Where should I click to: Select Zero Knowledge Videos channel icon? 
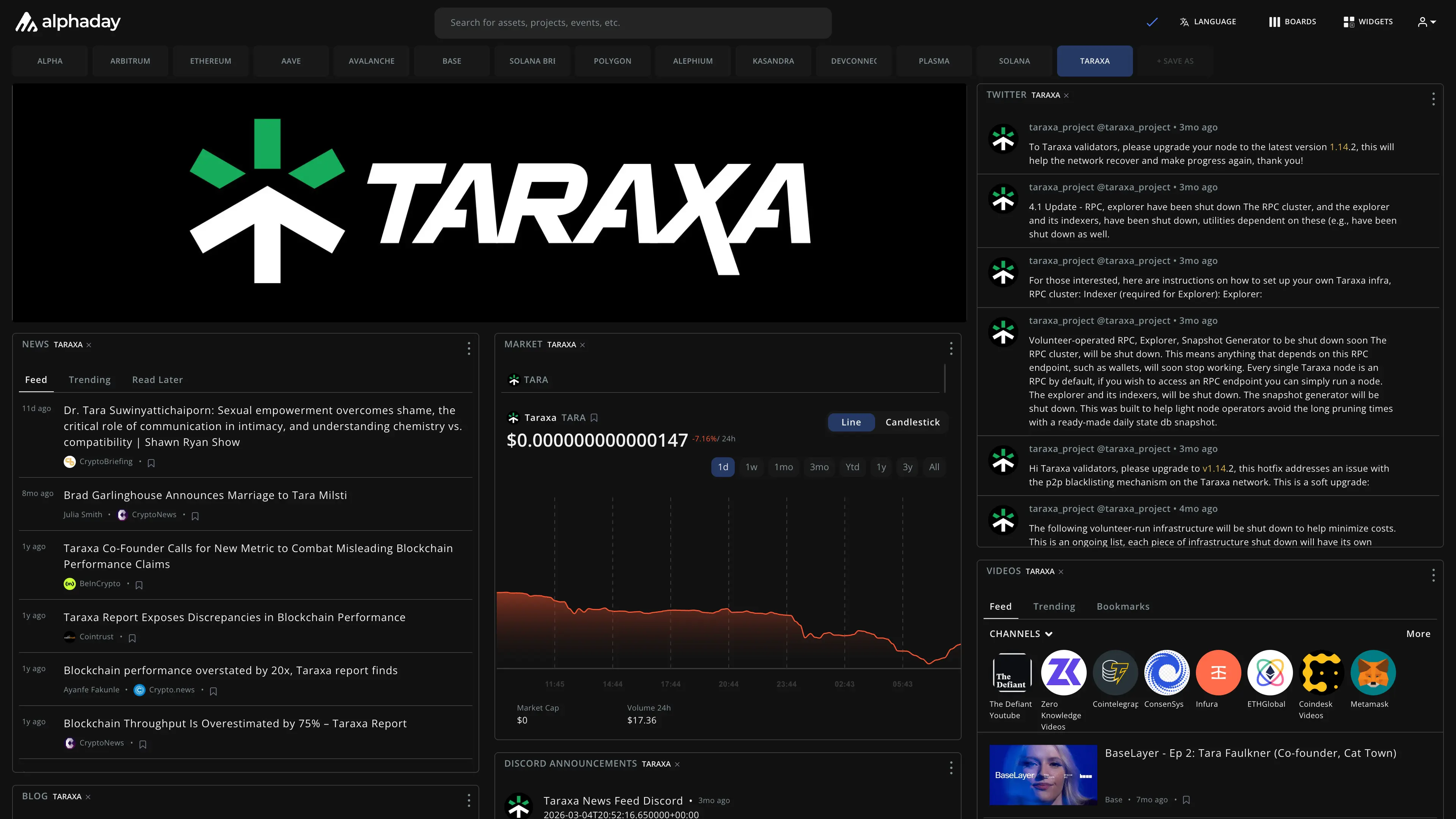1063,673
